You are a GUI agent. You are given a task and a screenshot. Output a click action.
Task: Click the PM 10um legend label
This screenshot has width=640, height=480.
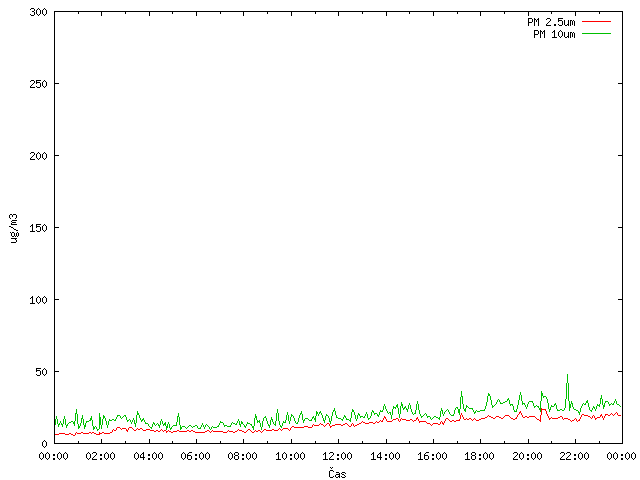click(554, 34)
